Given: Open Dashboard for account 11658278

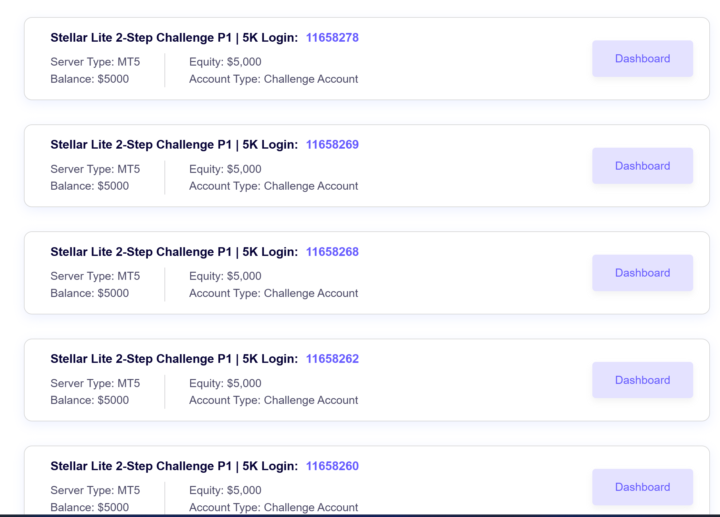Looking at the screenshot, I should click(642, 59).
